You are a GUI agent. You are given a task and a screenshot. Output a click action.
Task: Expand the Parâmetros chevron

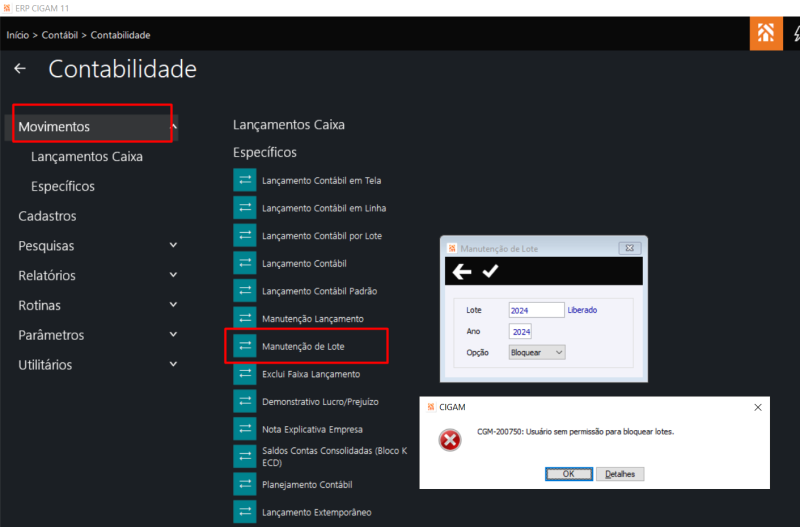[173, 335]
